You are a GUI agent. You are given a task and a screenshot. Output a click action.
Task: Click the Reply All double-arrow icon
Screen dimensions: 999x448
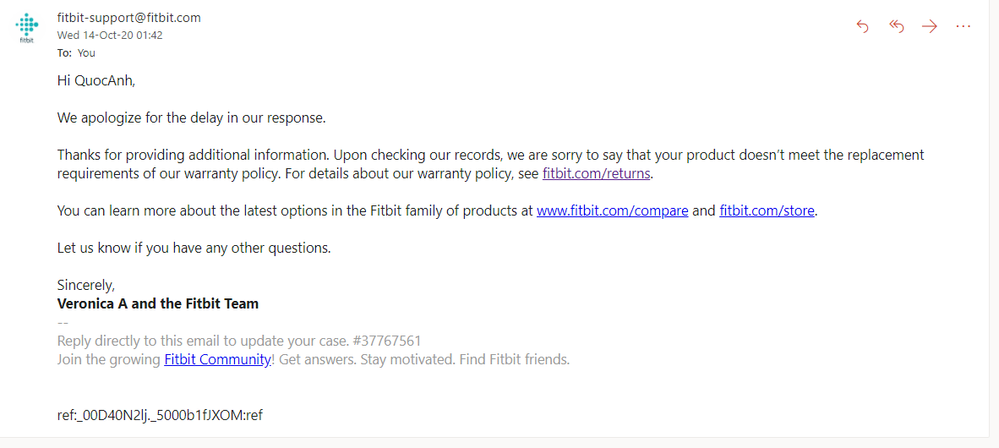click(x=896, y=26)
